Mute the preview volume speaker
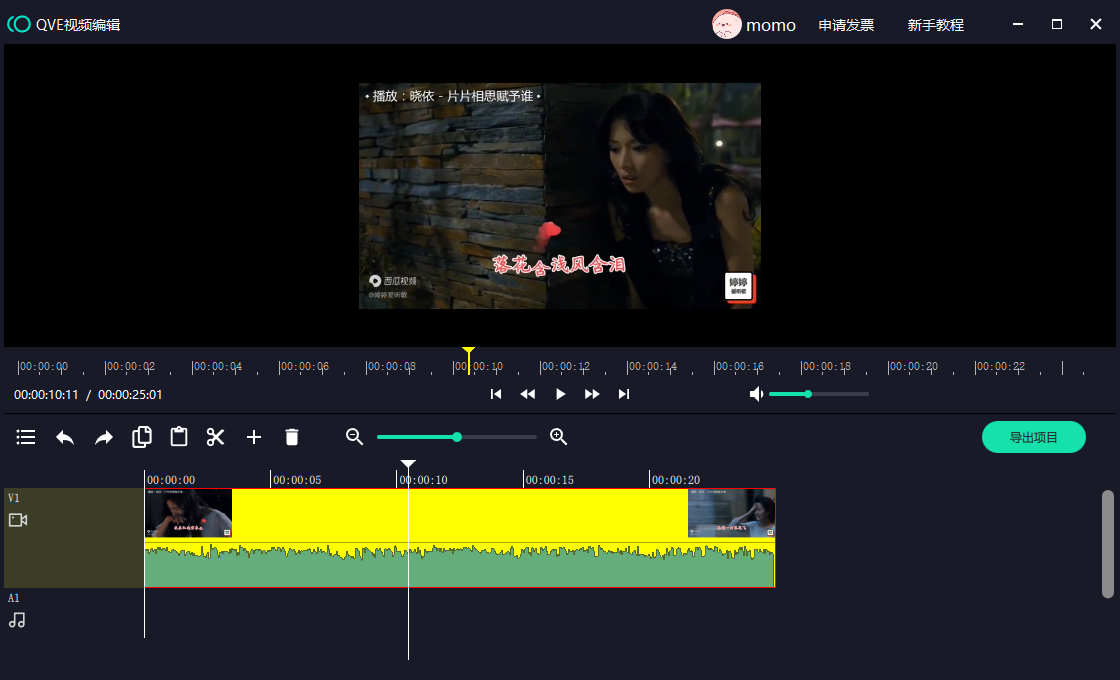Image resolution: width=1120 pixels, height=680 pixels. tap(757, 394)
